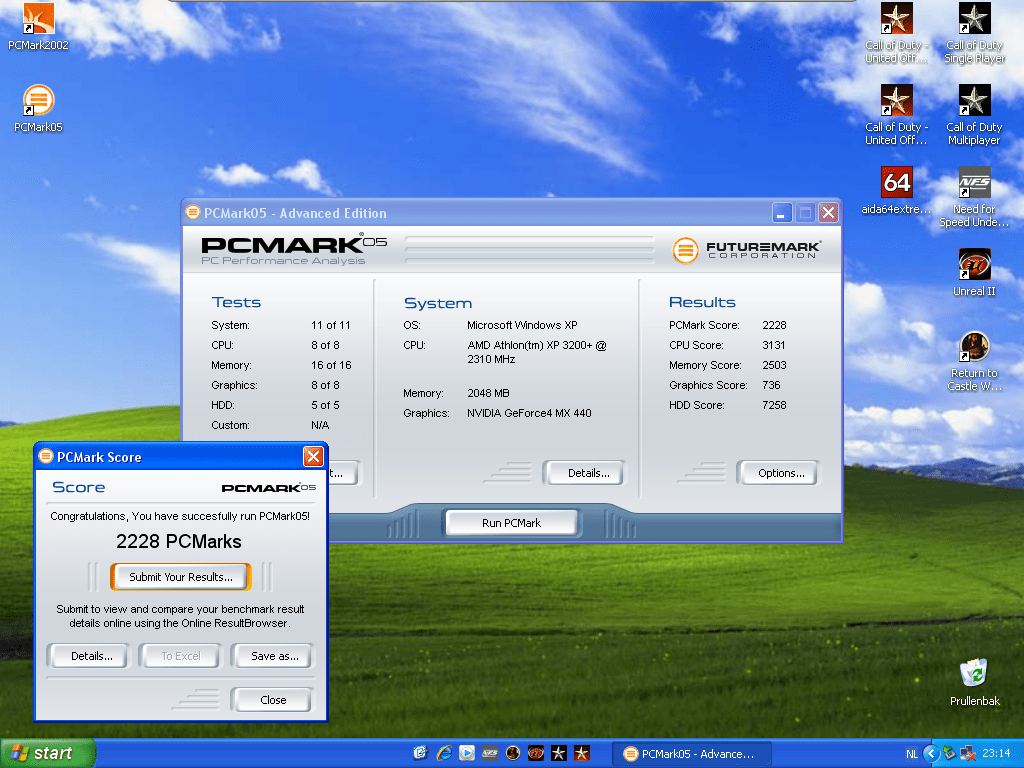Click the System tests value 11 of 11

[330, 325]
